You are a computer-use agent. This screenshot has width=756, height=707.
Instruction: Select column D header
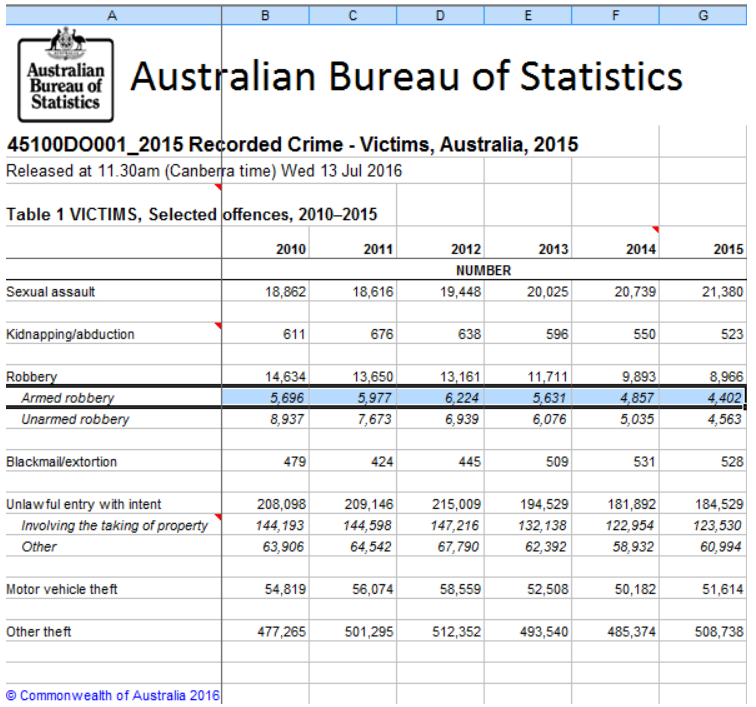click(440, 15)
